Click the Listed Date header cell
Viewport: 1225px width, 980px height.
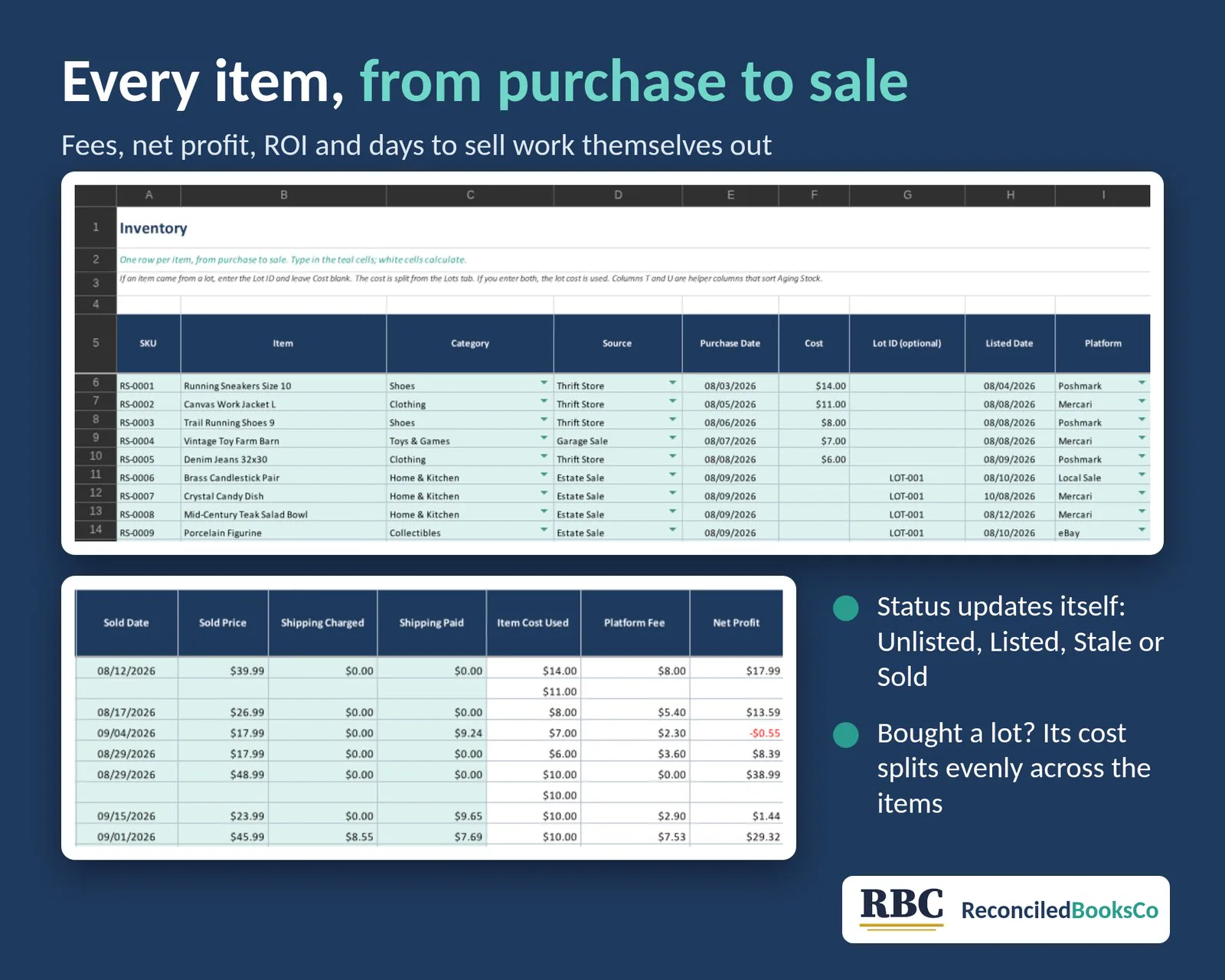(1010, 343)
